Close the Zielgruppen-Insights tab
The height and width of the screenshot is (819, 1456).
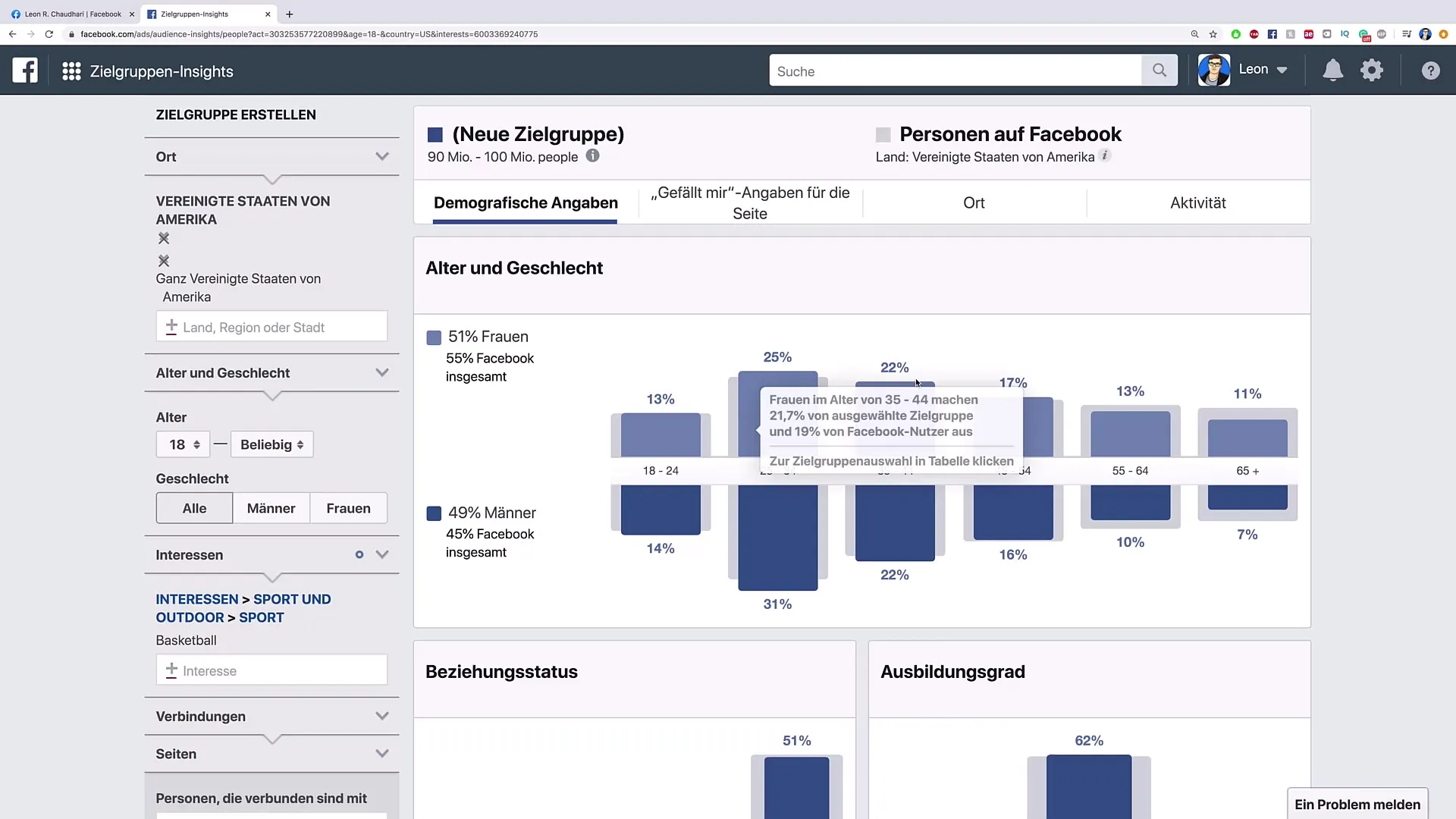click(268, 14)
